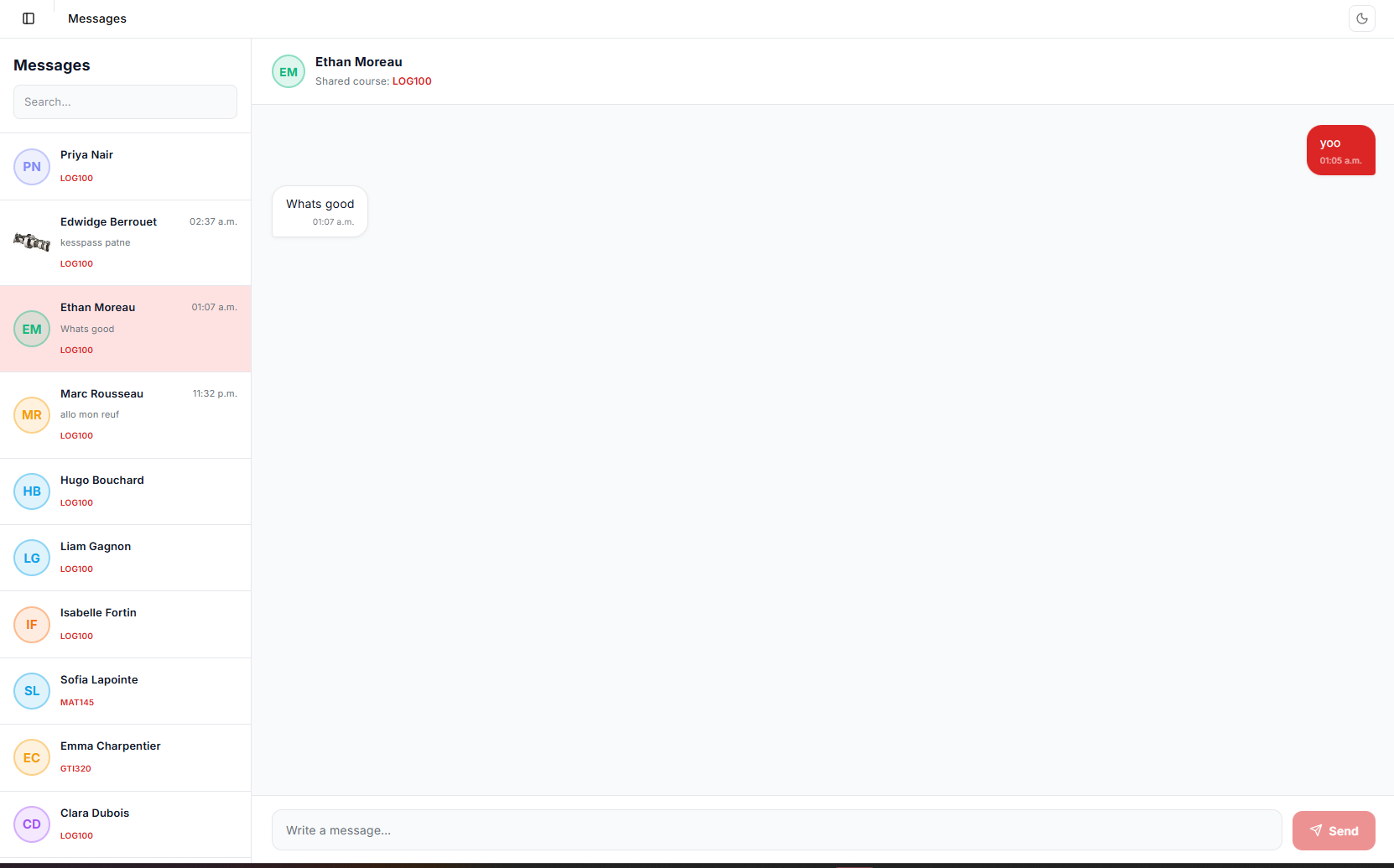Image resolution: width=1394 pixels, height=868 pixels.
Task: Click Marc Rousseau's MR avatar
Action: (x=32, y=415)
